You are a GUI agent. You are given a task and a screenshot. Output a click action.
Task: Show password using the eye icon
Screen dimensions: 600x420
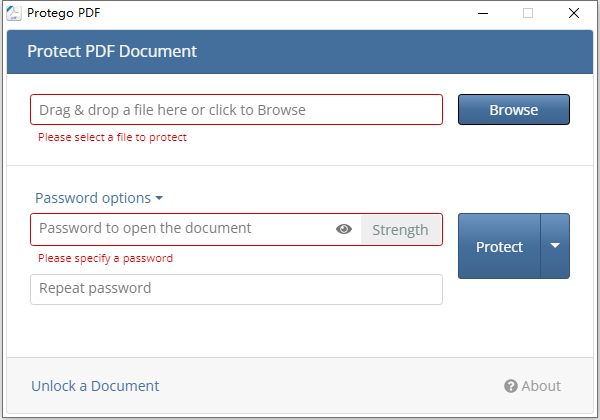click(x=344, y=229)
